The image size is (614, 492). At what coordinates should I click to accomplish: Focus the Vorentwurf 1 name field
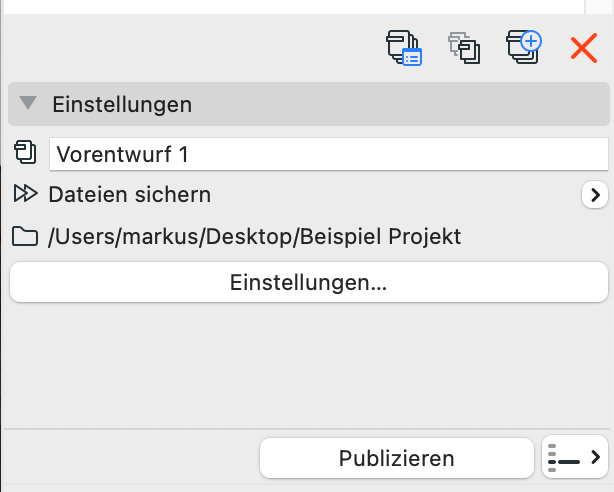coord(329,154)
